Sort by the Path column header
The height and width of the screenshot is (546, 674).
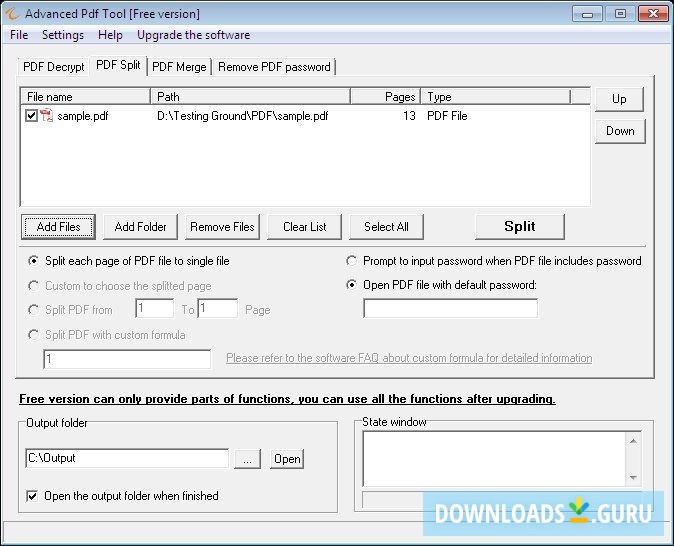click(x=250, y=97)
